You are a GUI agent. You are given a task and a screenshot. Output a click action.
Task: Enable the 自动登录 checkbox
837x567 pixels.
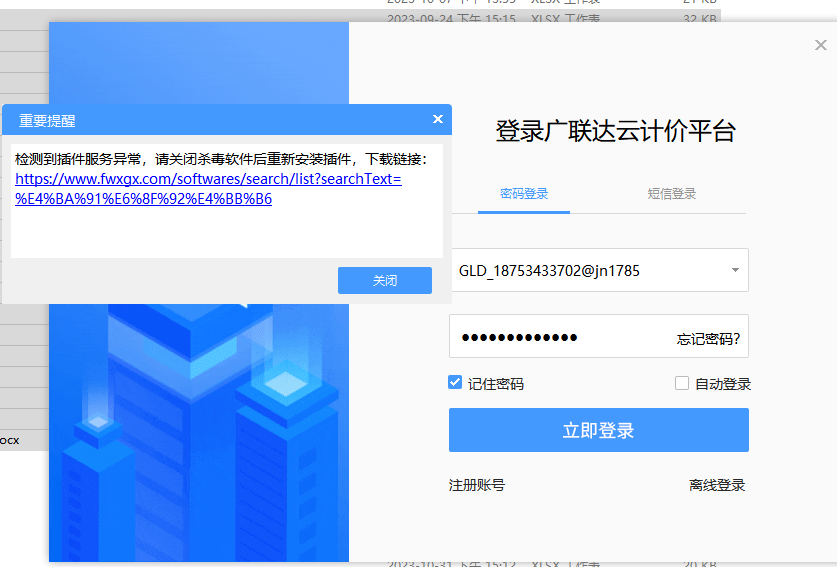tap(682, 383)
